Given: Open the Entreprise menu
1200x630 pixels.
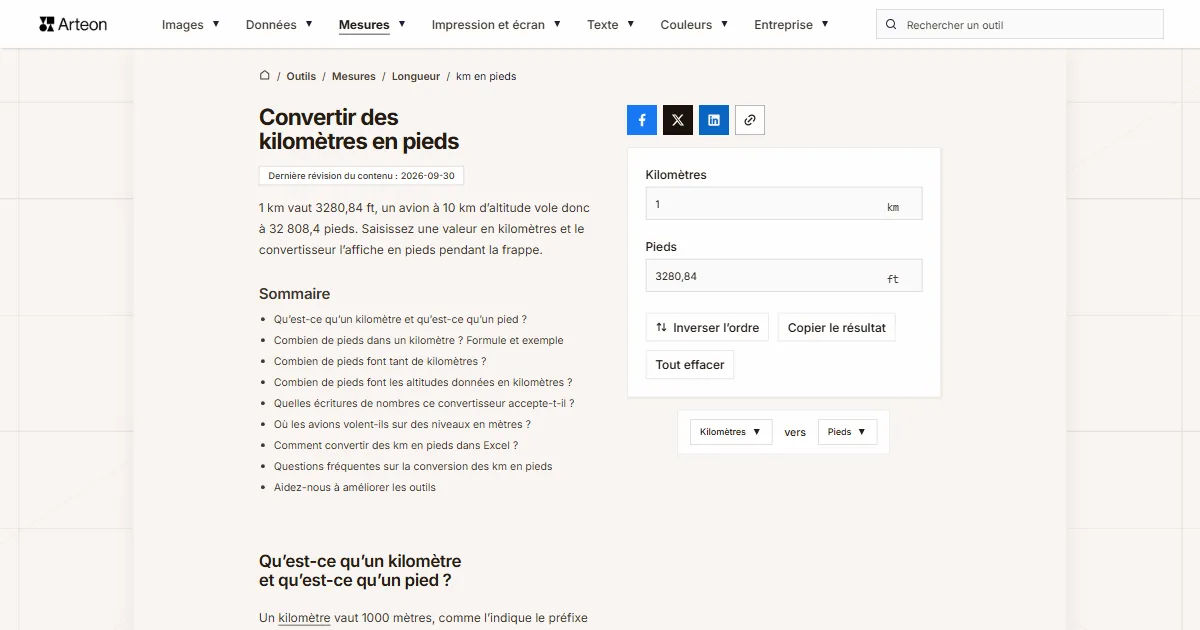Looking at the screenshot, I should pyautogui.click(x=791, y=25).
